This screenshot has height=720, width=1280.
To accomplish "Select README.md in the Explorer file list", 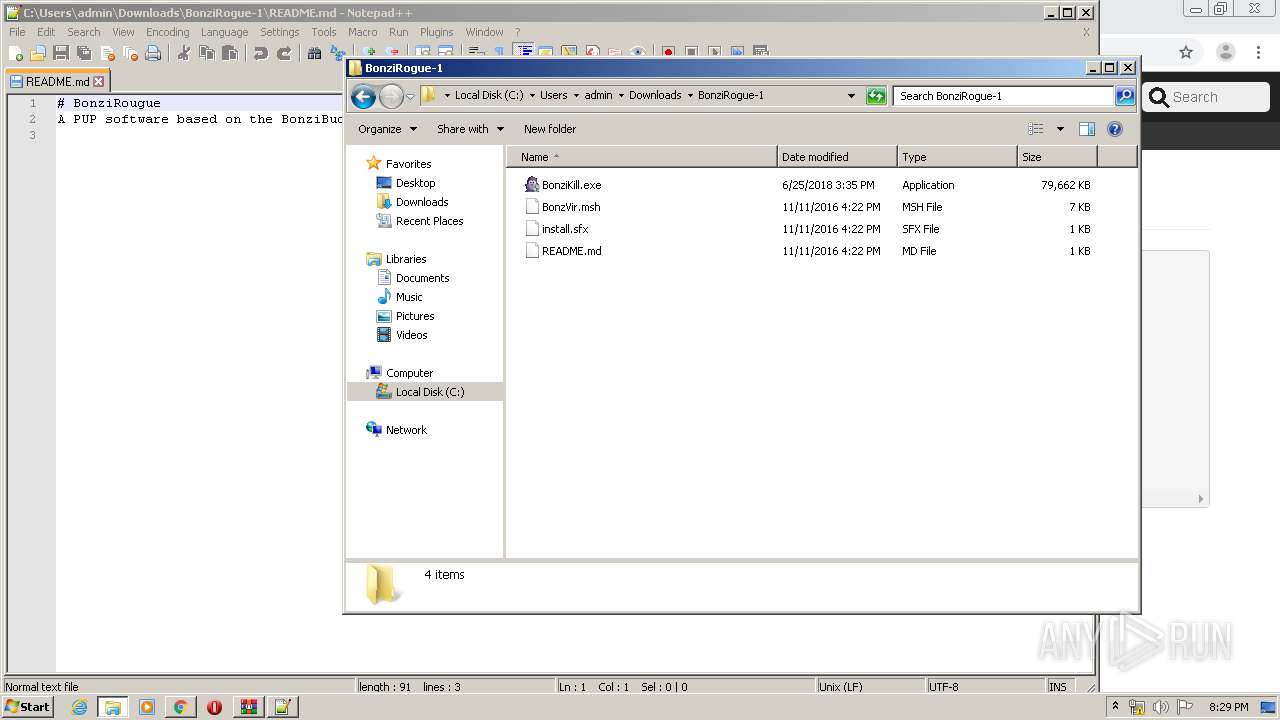I will coord(571,251).
